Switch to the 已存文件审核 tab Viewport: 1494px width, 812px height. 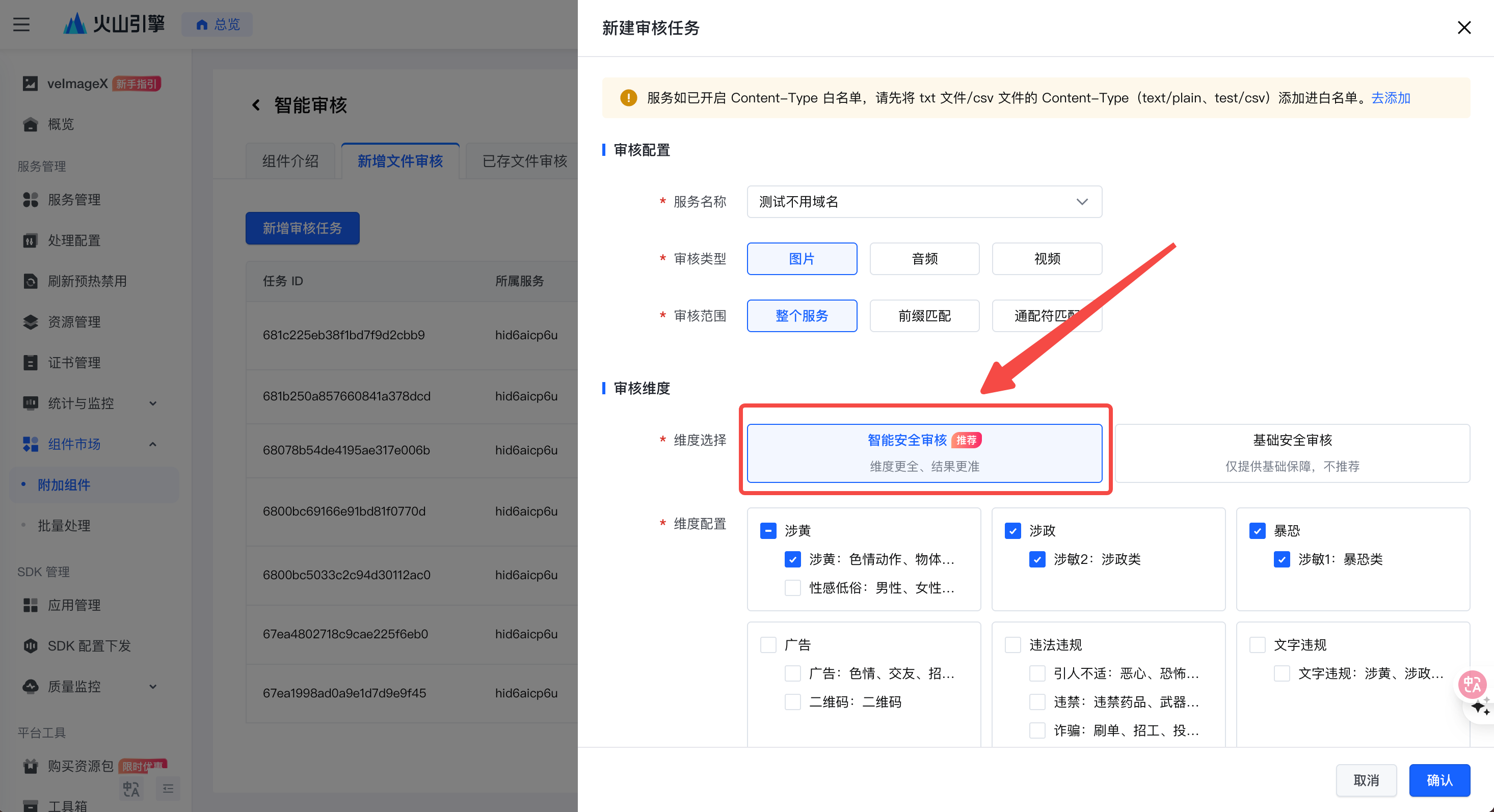point(524,160)
